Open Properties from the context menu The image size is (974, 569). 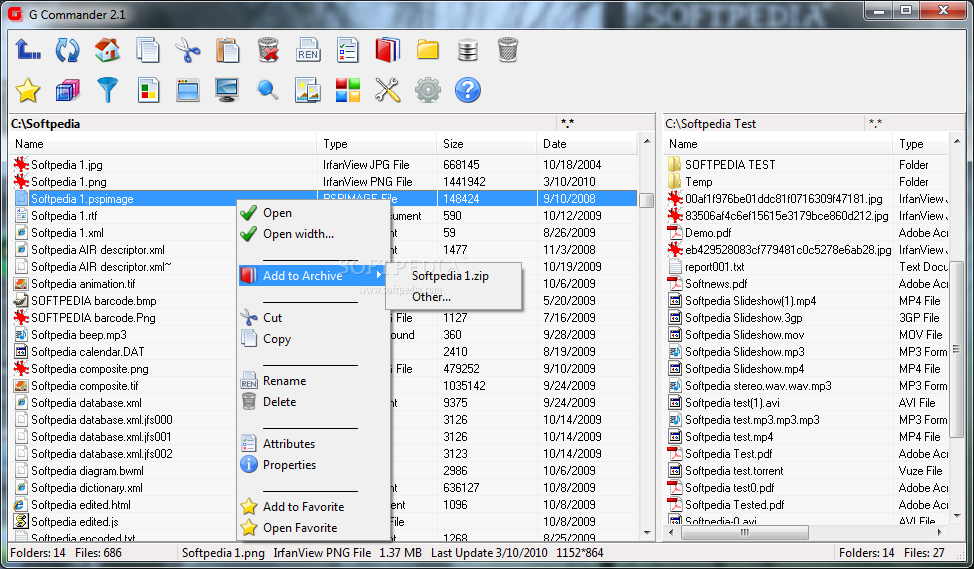click(314, 465)
